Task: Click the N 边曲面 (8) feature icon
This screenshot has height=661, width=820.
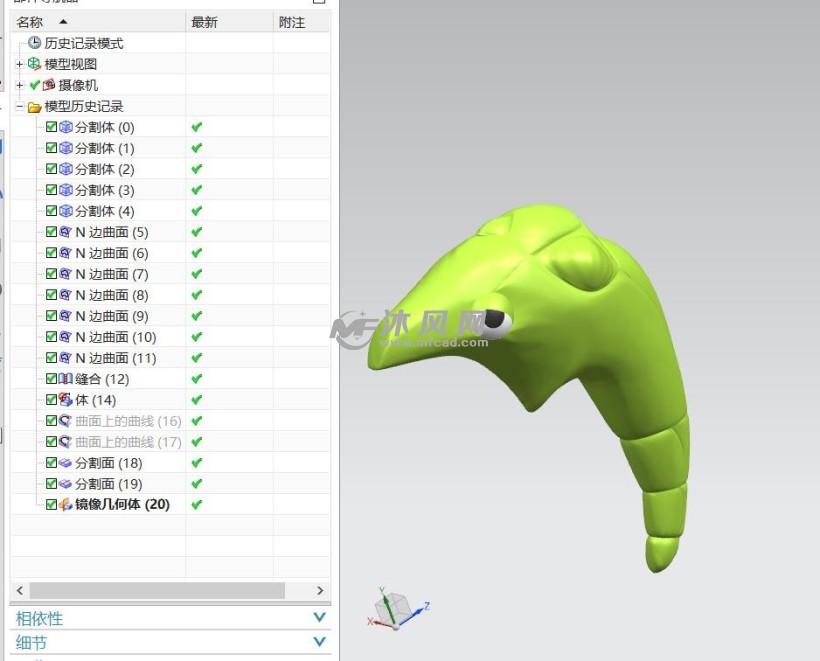Action: point(65,294)
